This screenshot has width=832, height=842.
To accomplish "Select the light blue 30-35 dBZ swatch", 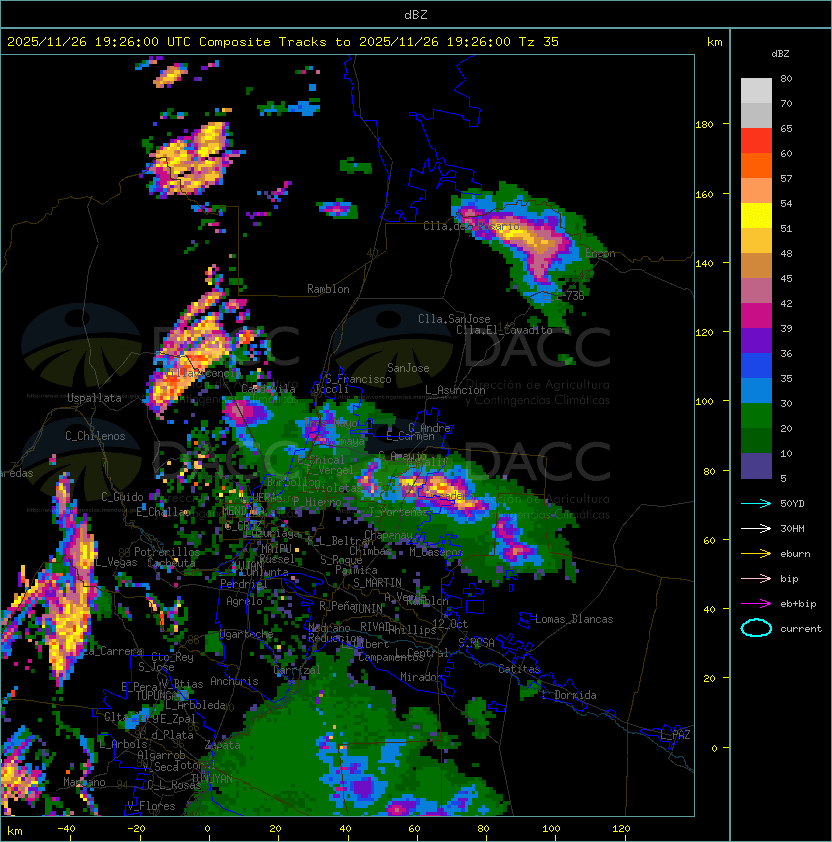I will point(756,390).
